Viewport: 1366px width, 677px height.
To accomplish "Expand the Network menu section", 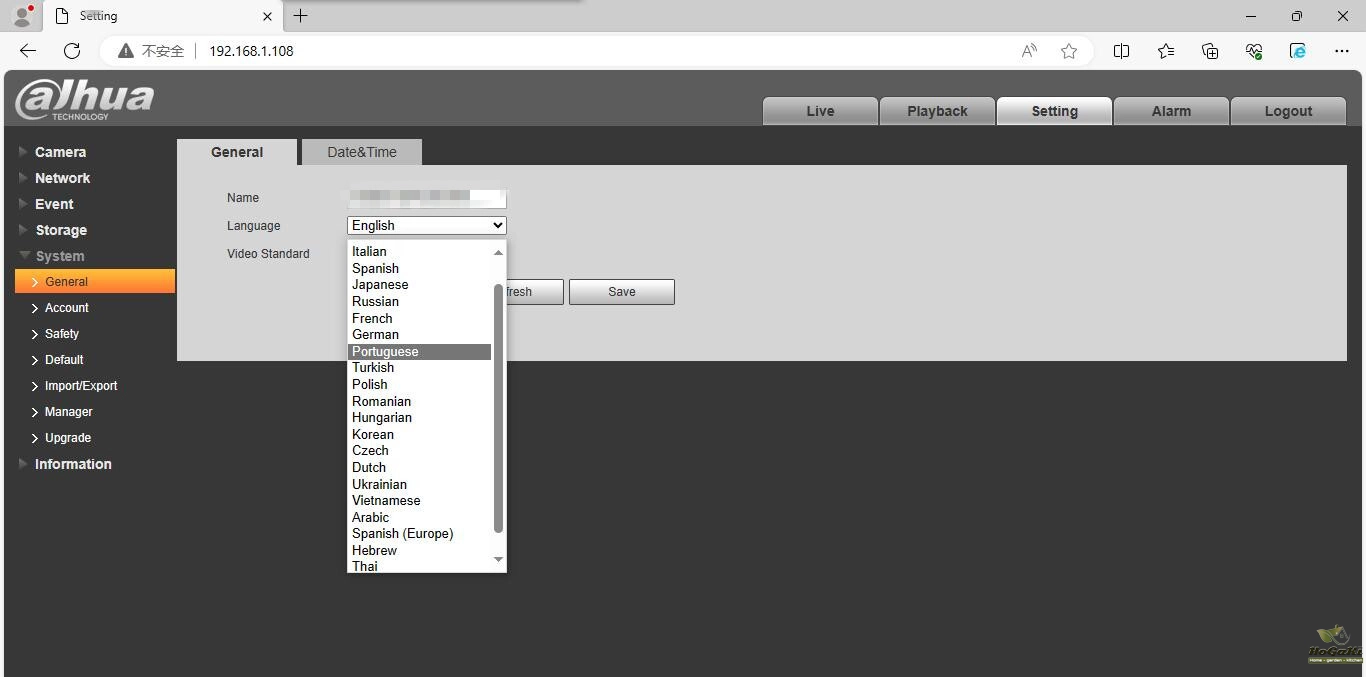I will point(62,178).
